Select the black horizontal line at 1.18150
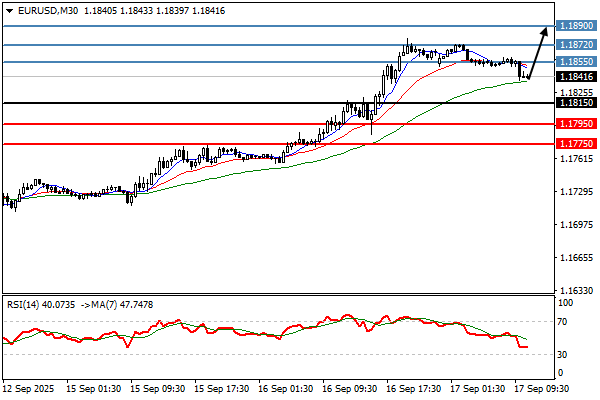The image size is (600, 400). pos(279,103)
